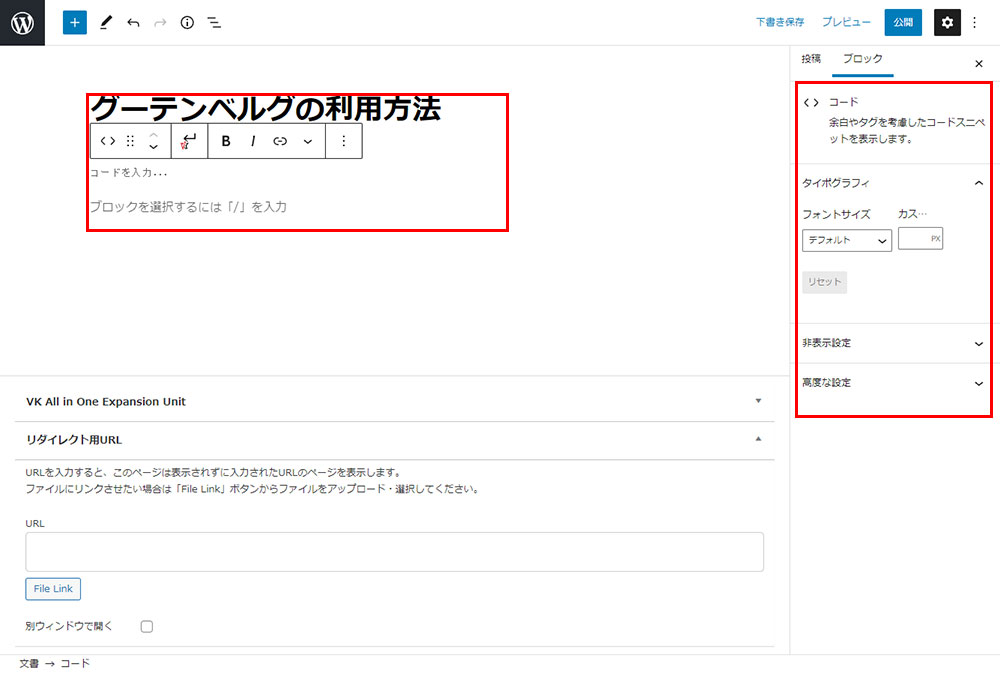Switch to the 投稿 tab
Viewport: 1000px width, 673px height.
(811, 59)
